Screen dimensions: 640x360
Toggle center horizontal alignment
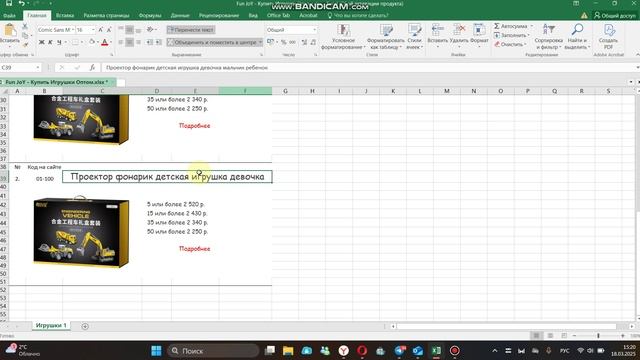pyautogui.click(x=129, y=42)
